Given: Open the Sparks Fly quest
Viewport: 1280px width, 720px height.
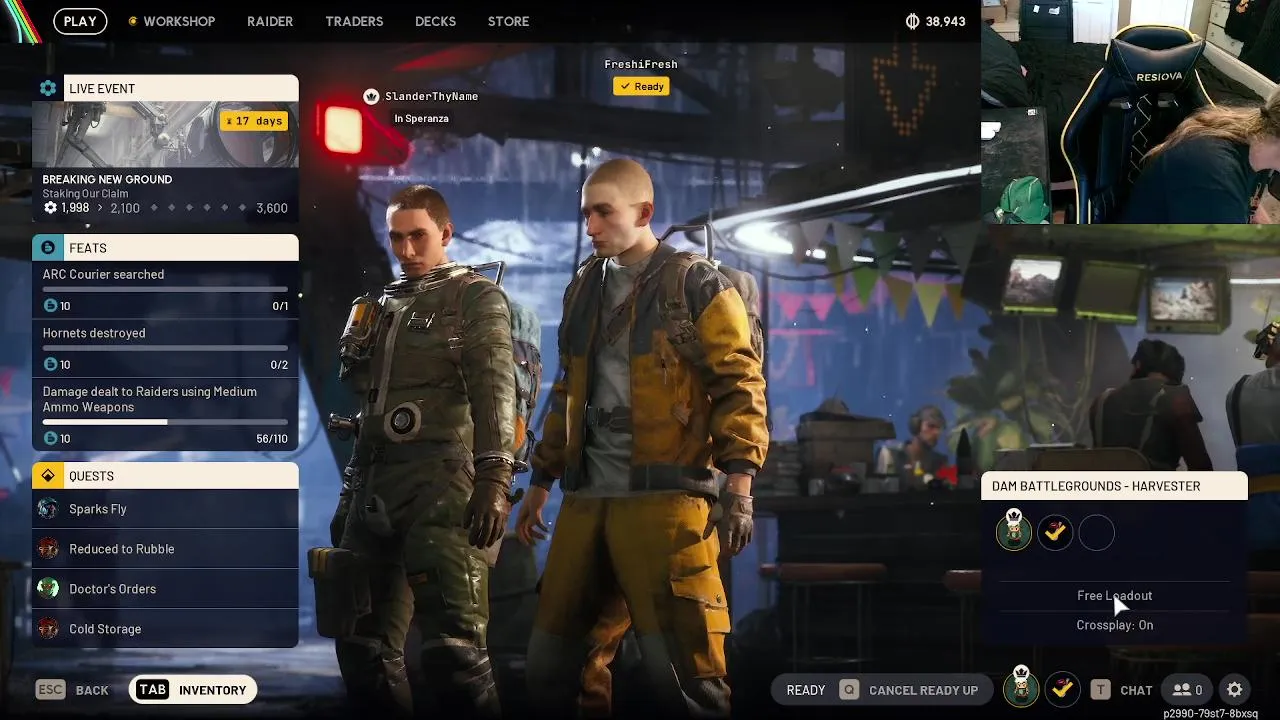Looking at the screenshot, I should pyautogui.click(x=165, y=509).
